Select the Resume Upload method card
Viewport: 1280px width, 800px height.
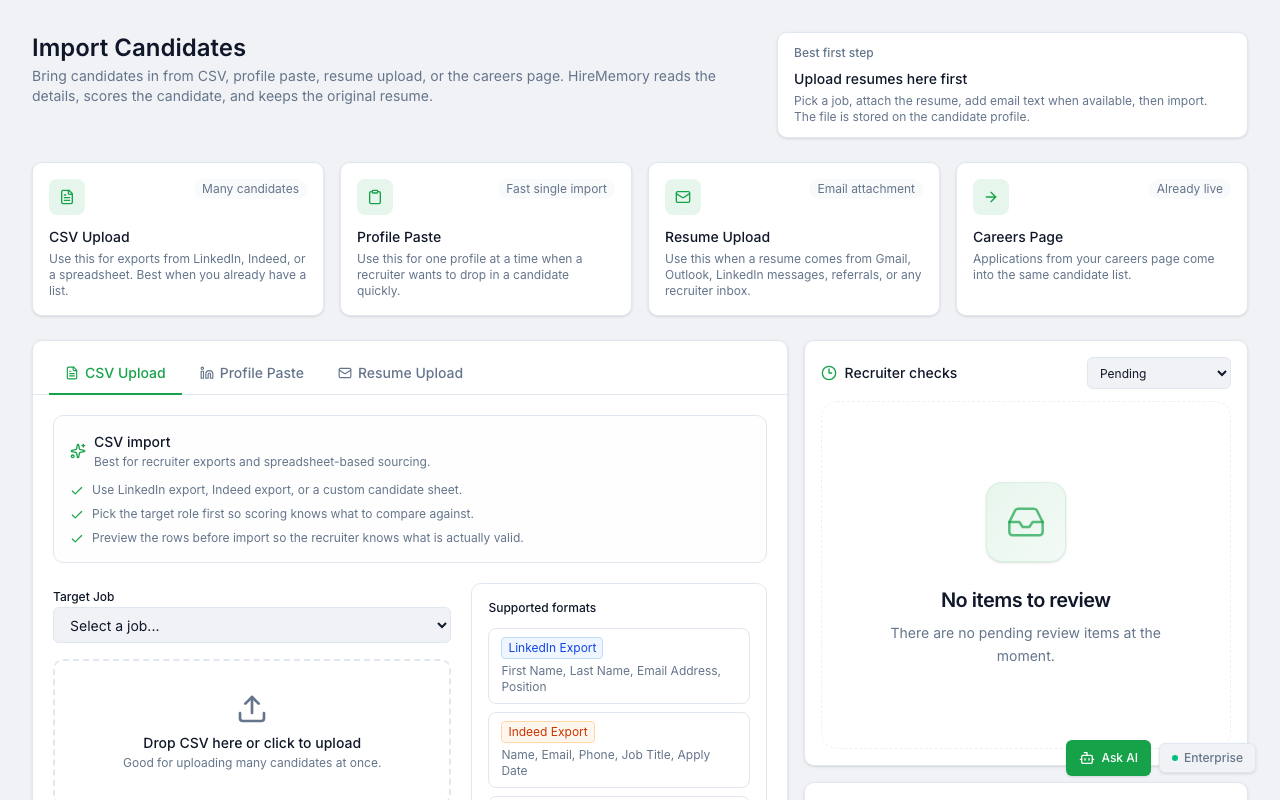click(x=794, y=239)
